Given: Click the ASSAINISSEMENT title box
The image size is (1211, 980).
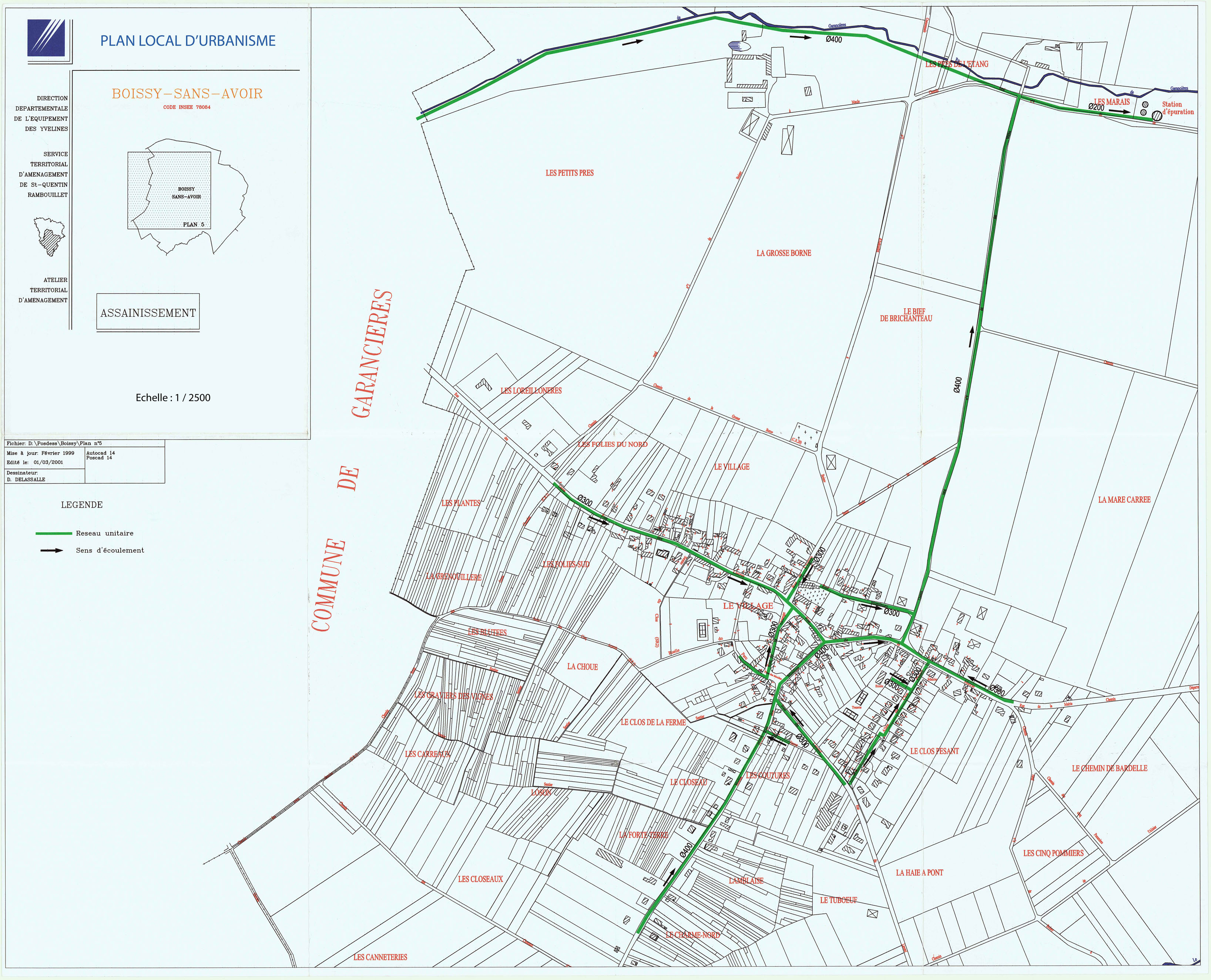Looking at the screenshot, I should click(148, 313).
